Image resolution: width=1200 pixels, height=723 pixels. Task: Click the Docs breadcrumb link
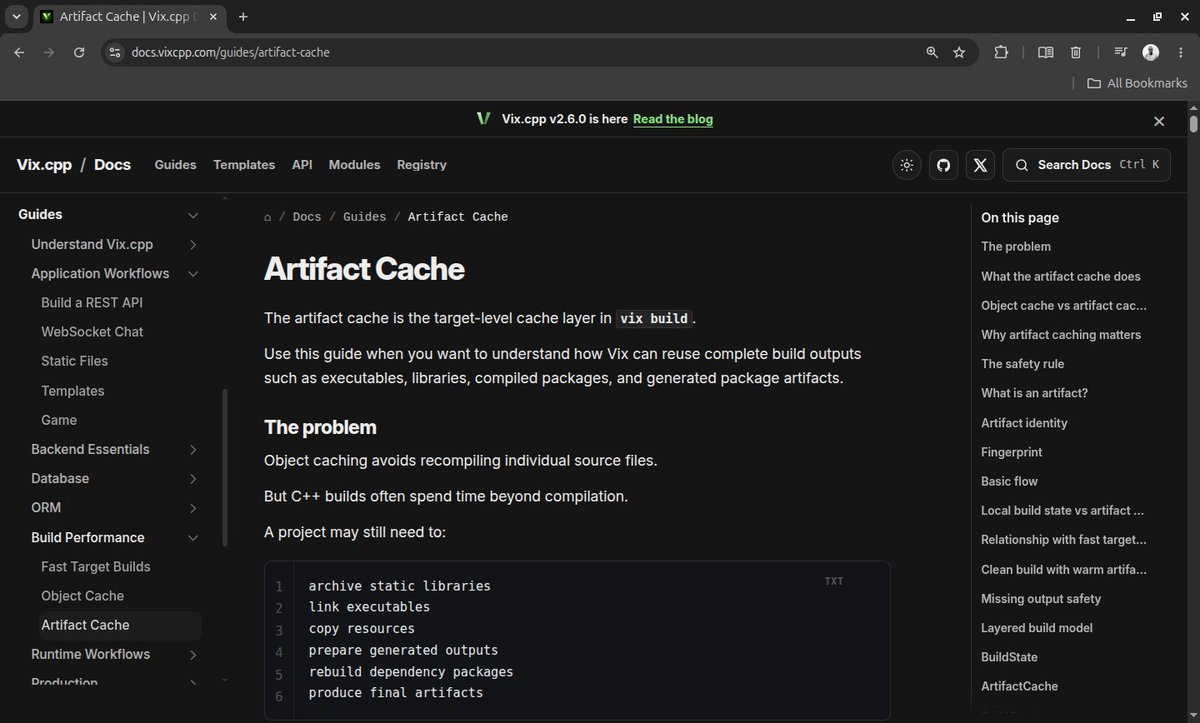307,217
